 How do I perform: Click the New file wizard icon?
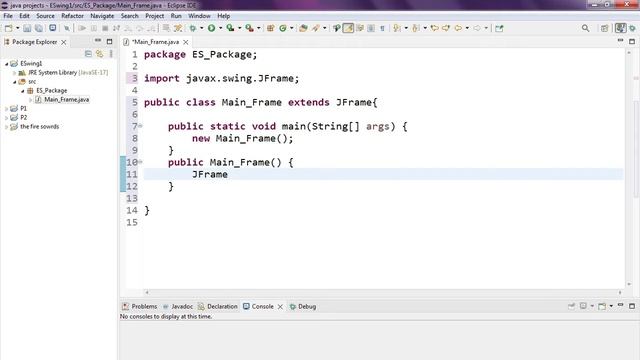(8, 28)
